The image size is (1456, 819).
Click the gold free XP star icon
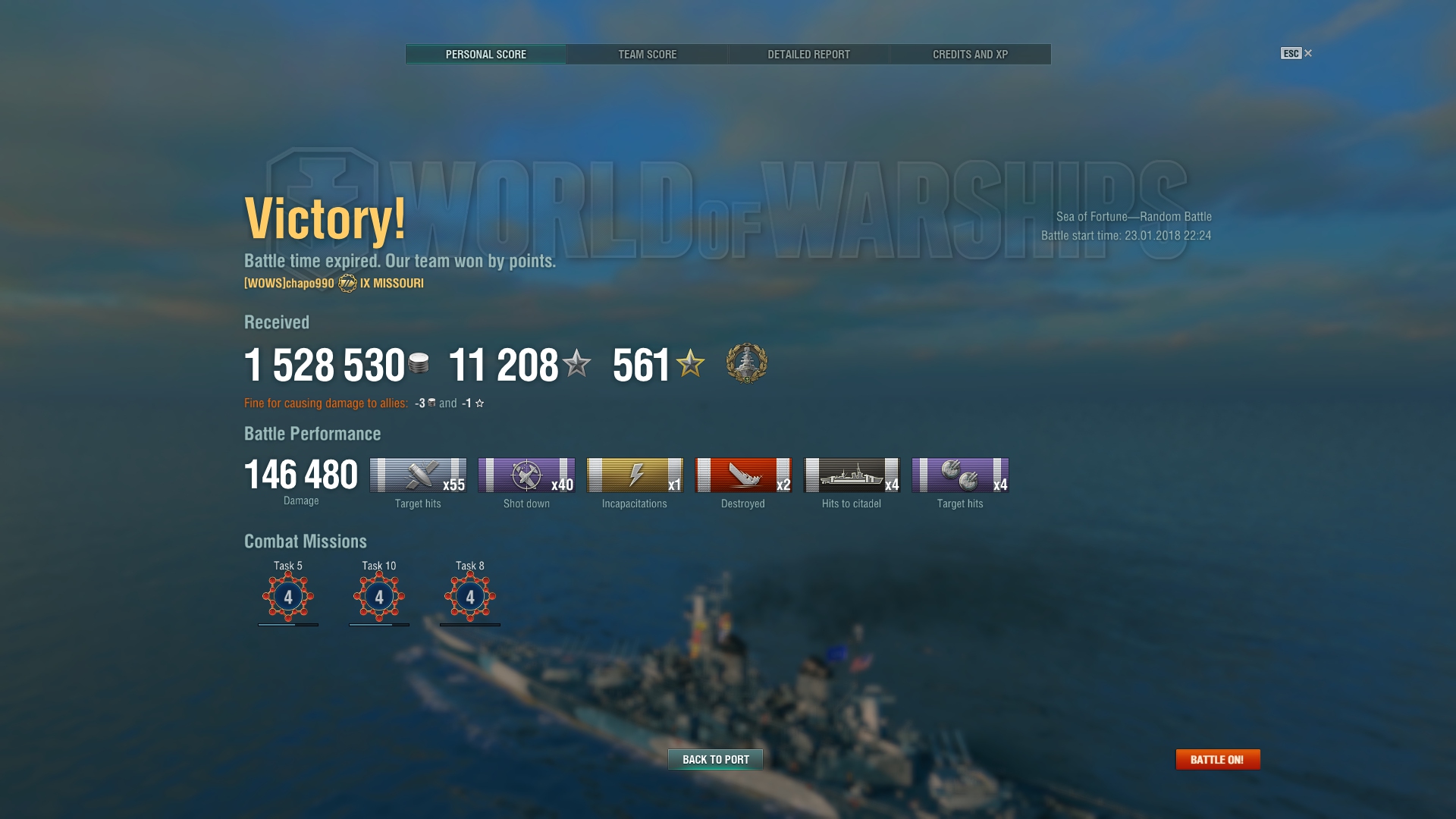pos(690,363)
